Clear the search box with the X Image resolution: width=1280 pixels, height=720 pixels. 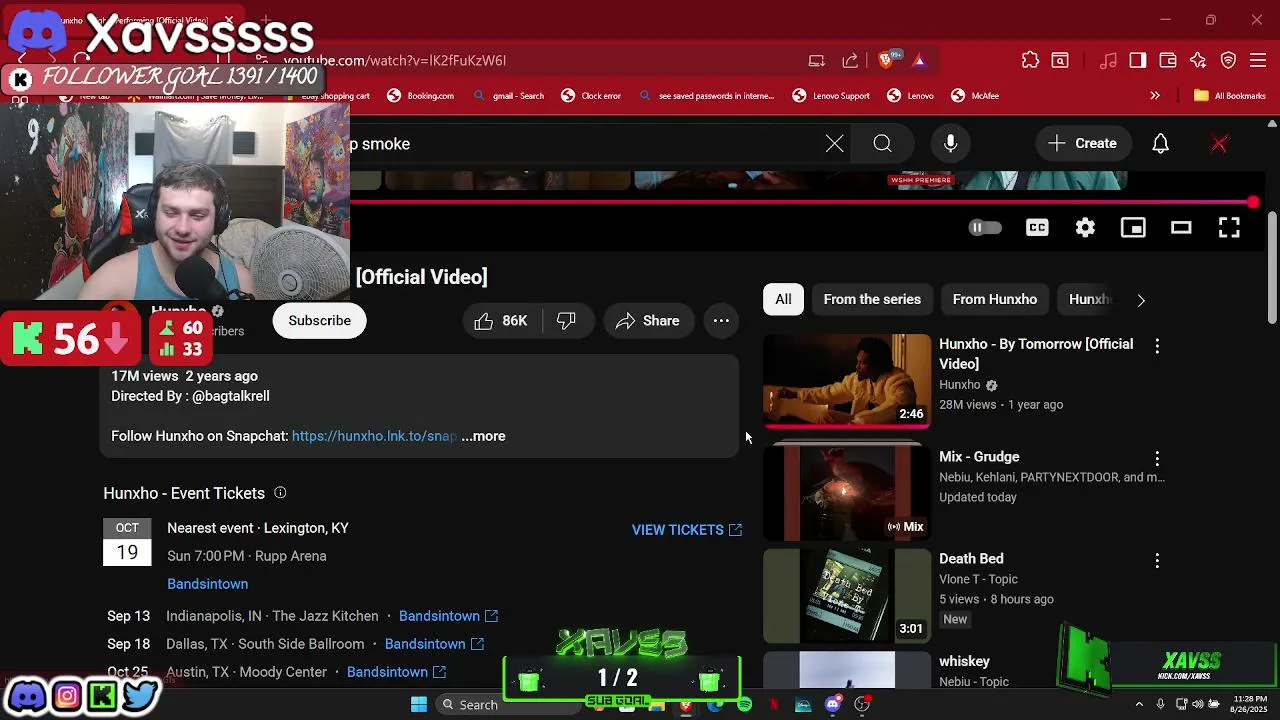pyautogui.click(x=835, y=143)
